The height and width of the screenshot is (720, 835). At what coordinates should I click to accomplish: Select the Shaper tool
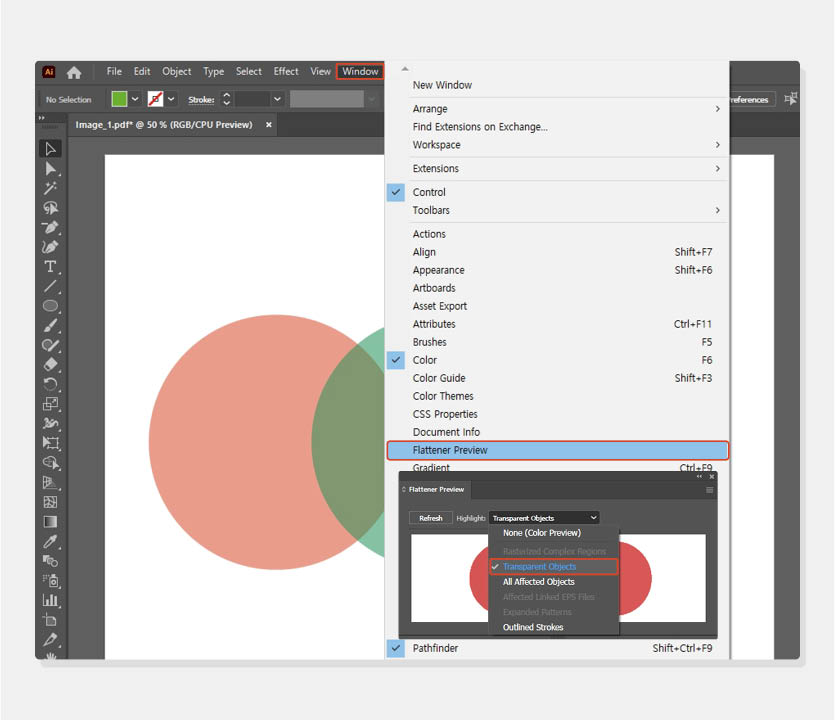click(51, 345)
